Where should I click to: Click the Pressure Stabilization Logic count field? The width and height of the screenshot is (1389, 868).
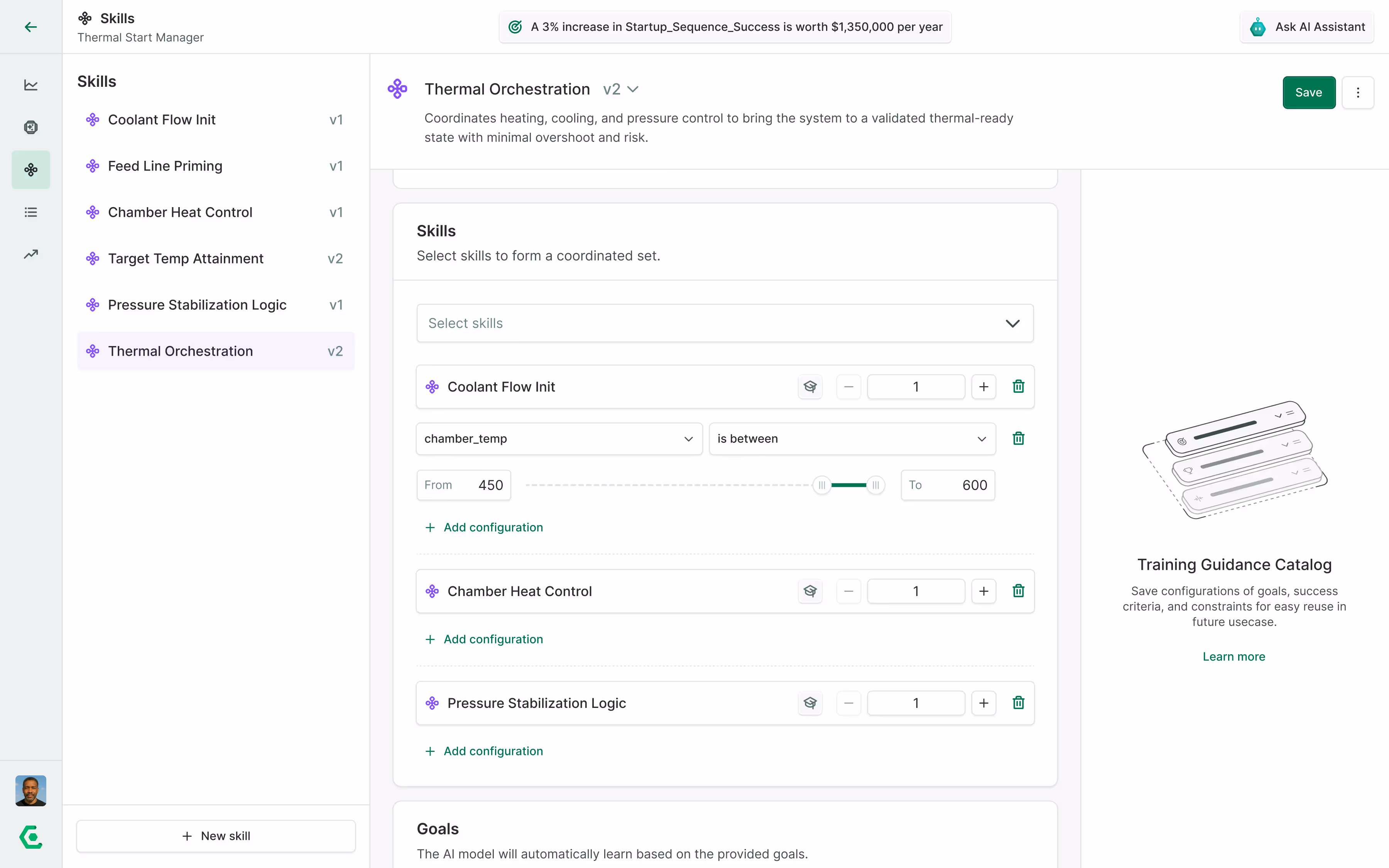pyautogui.click(x=916, y=703)
